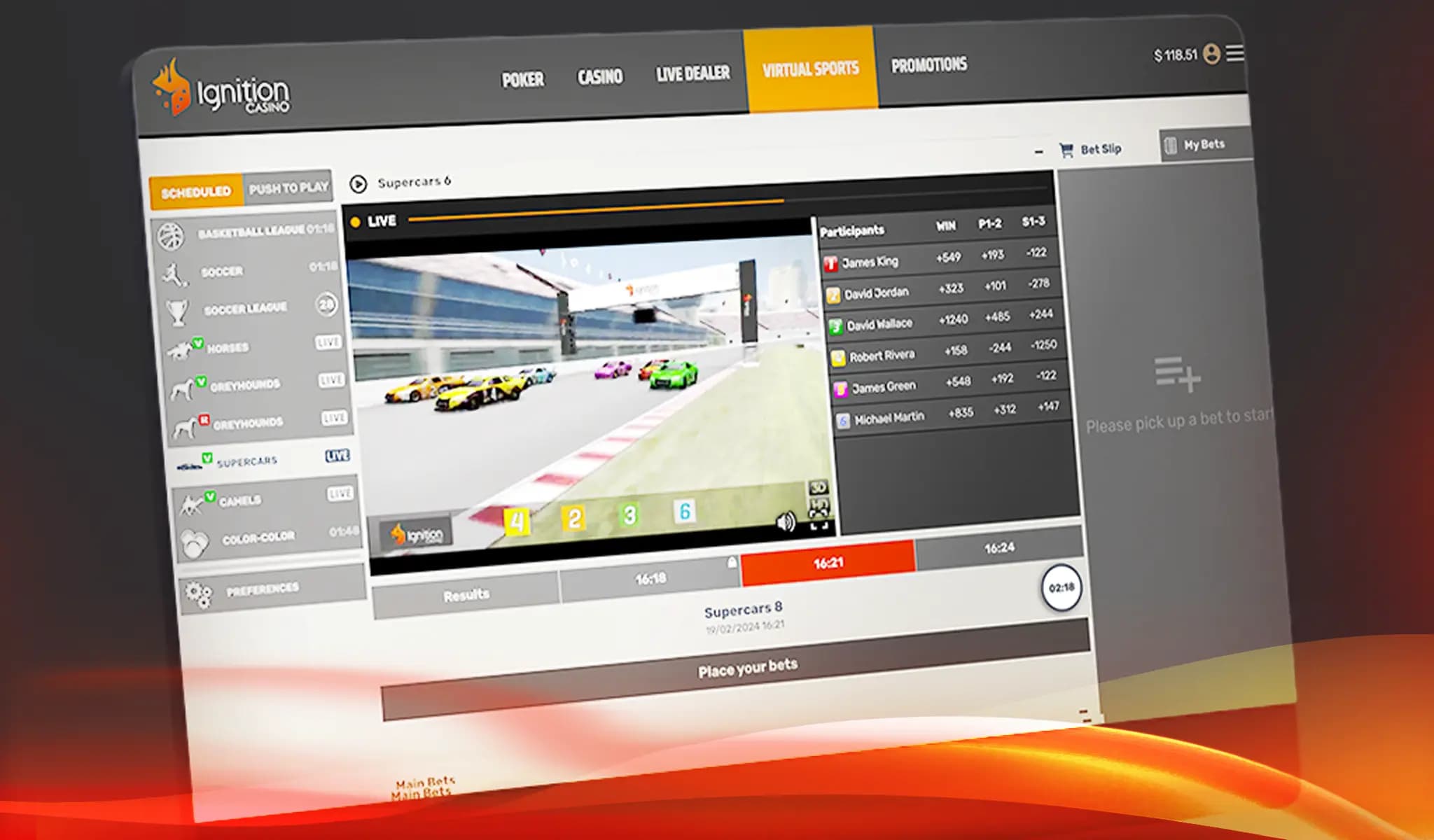The width and height of the screenshot is (1434, 840).
Task: Open the My Bets panel
Action: (1204, 145)
